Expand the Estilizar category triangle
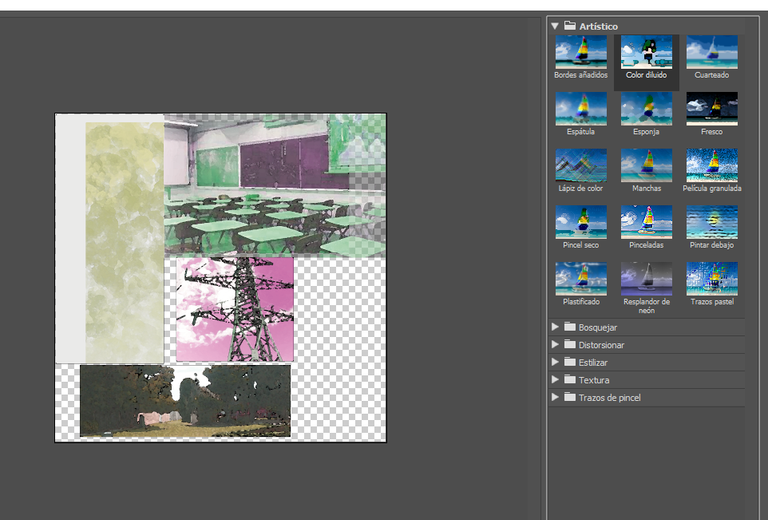768x520 pixels. pos(555,362)
